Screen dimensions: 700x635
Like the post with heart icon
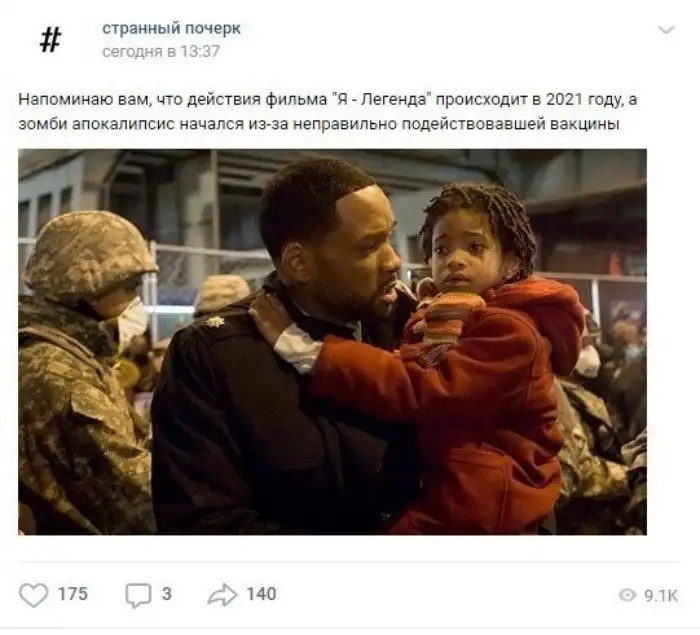click(x=33, y=595)
